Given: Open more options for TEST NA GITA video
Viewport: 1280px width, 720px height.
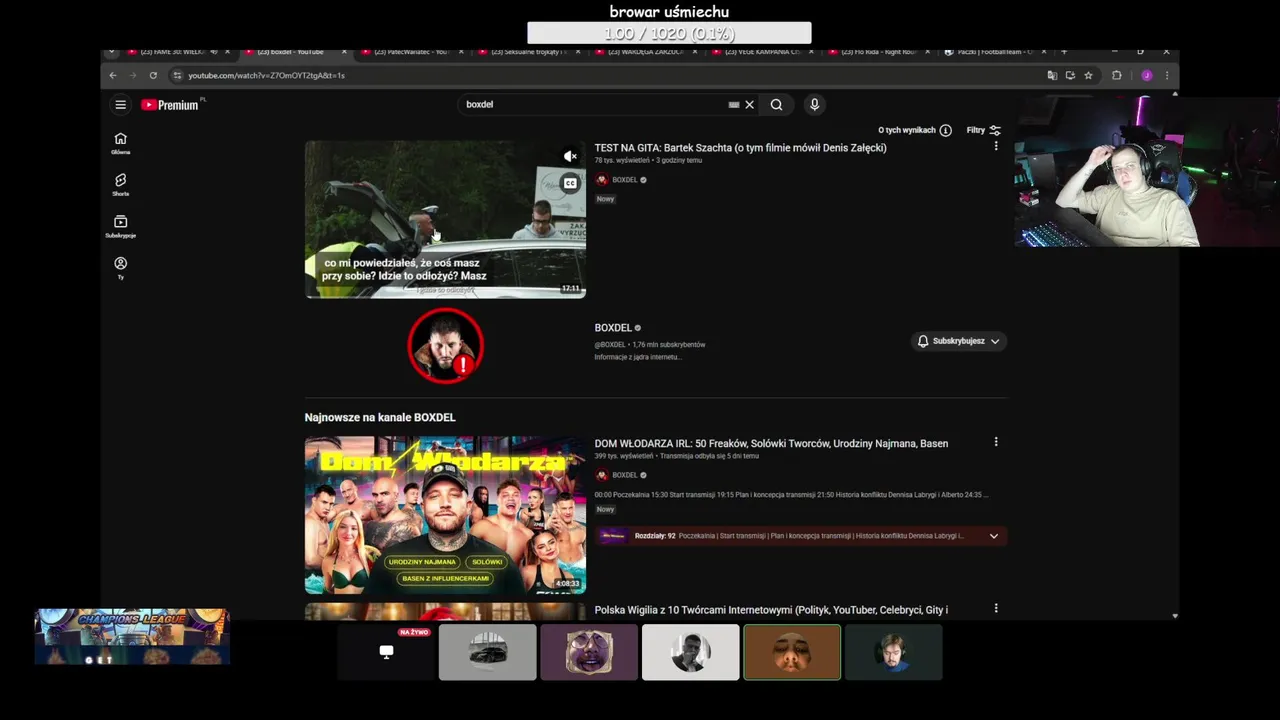Looking at the screenshot, I should [x=995, y=146].
